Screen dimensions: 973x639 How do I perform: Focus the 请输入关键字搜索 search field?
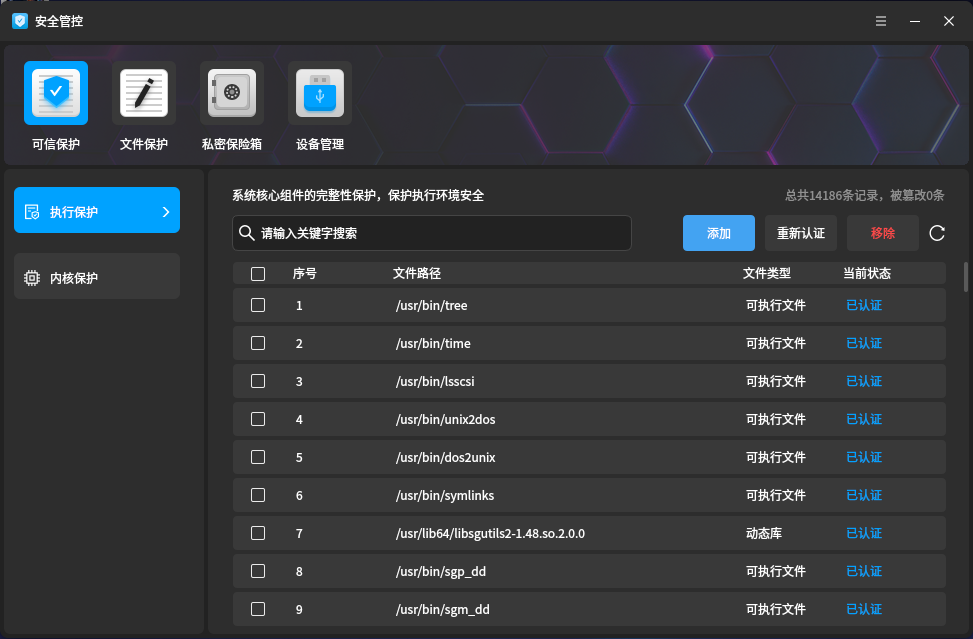point(440,233)
